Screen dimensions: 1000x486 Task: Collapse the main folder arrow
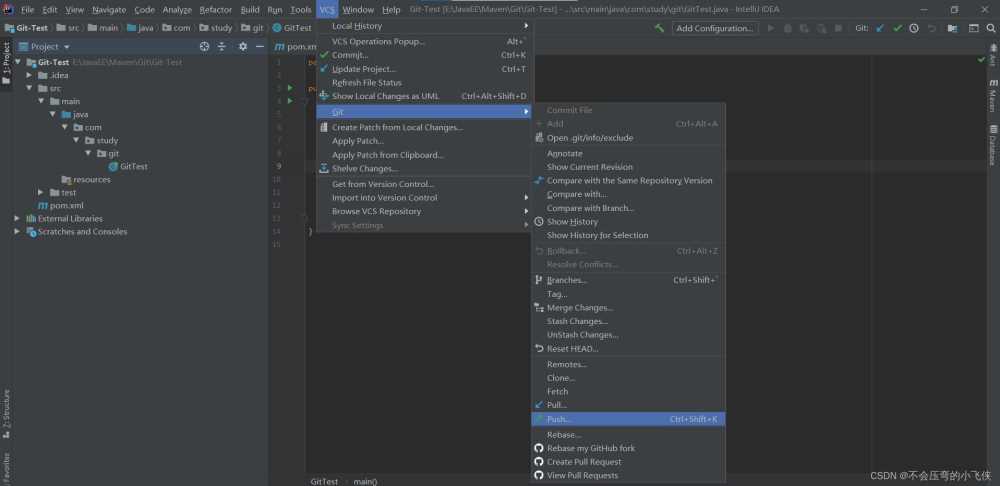[x=41, y=101]
